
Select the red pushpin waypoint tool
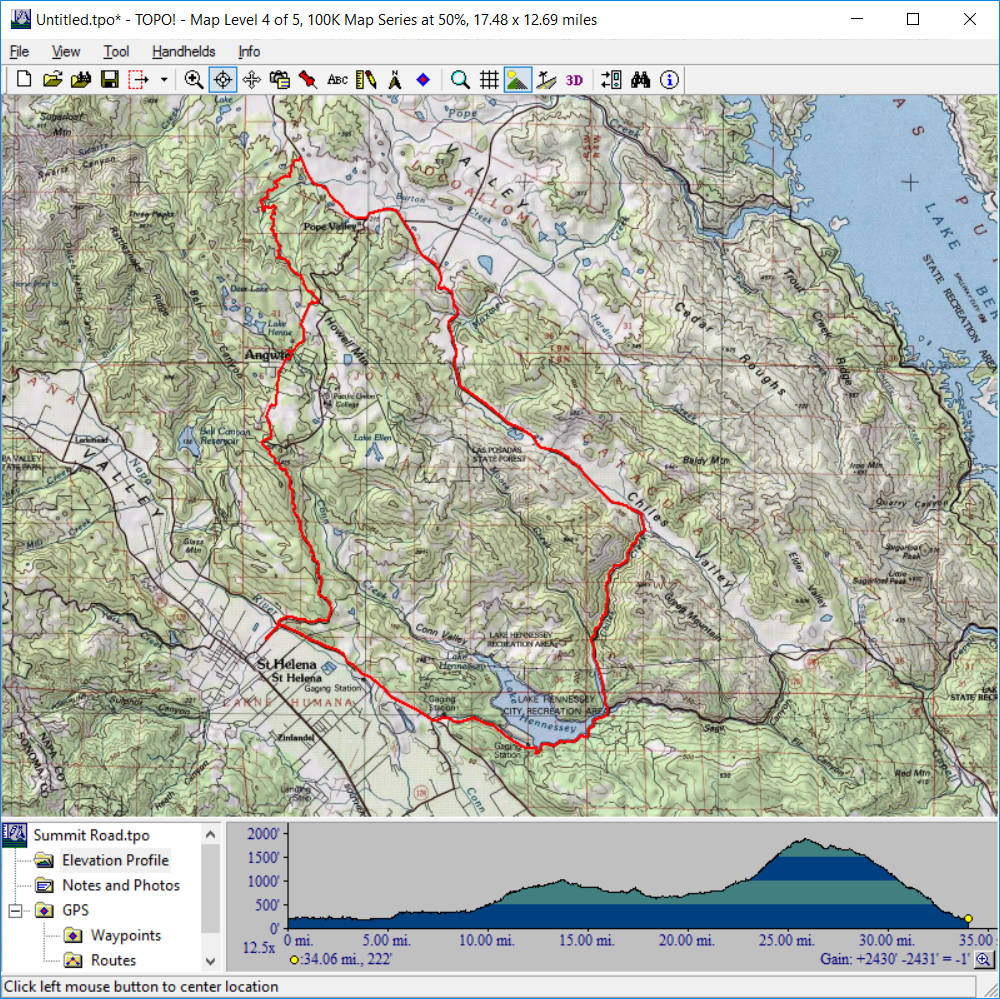click(x=308, y=80)
